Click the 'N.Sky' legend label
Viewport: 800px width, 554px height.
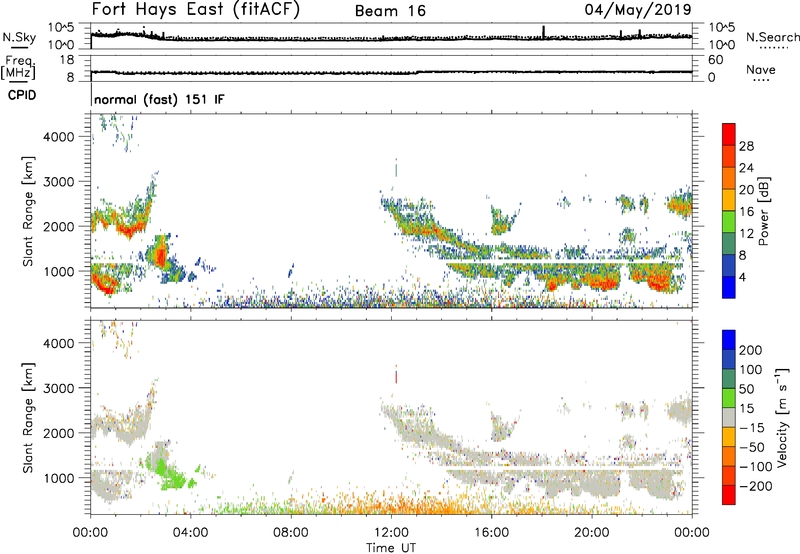tap(19, 37)
